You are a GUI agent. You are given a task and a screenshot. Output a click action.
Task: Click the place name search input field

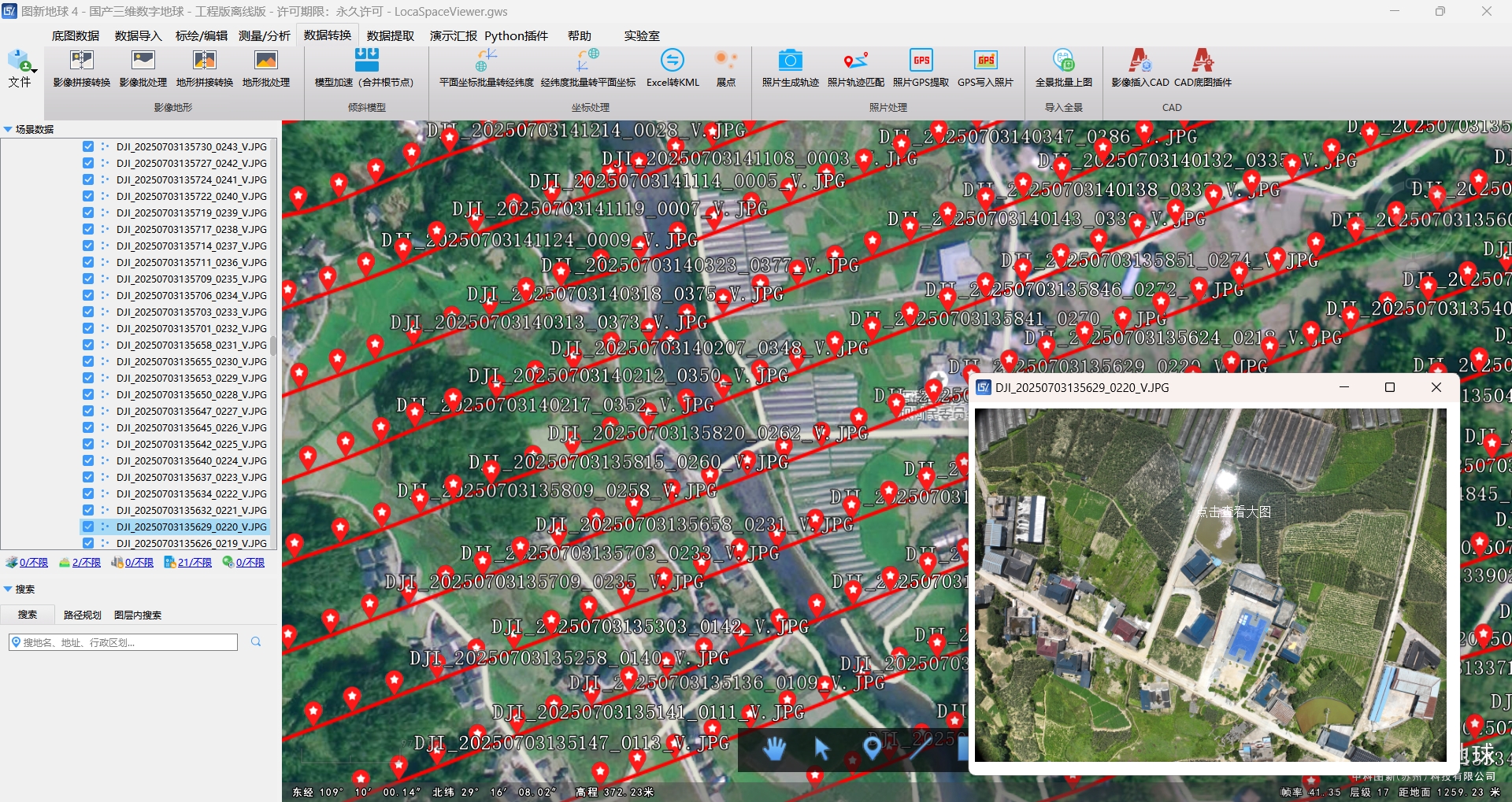coord(123,642)
